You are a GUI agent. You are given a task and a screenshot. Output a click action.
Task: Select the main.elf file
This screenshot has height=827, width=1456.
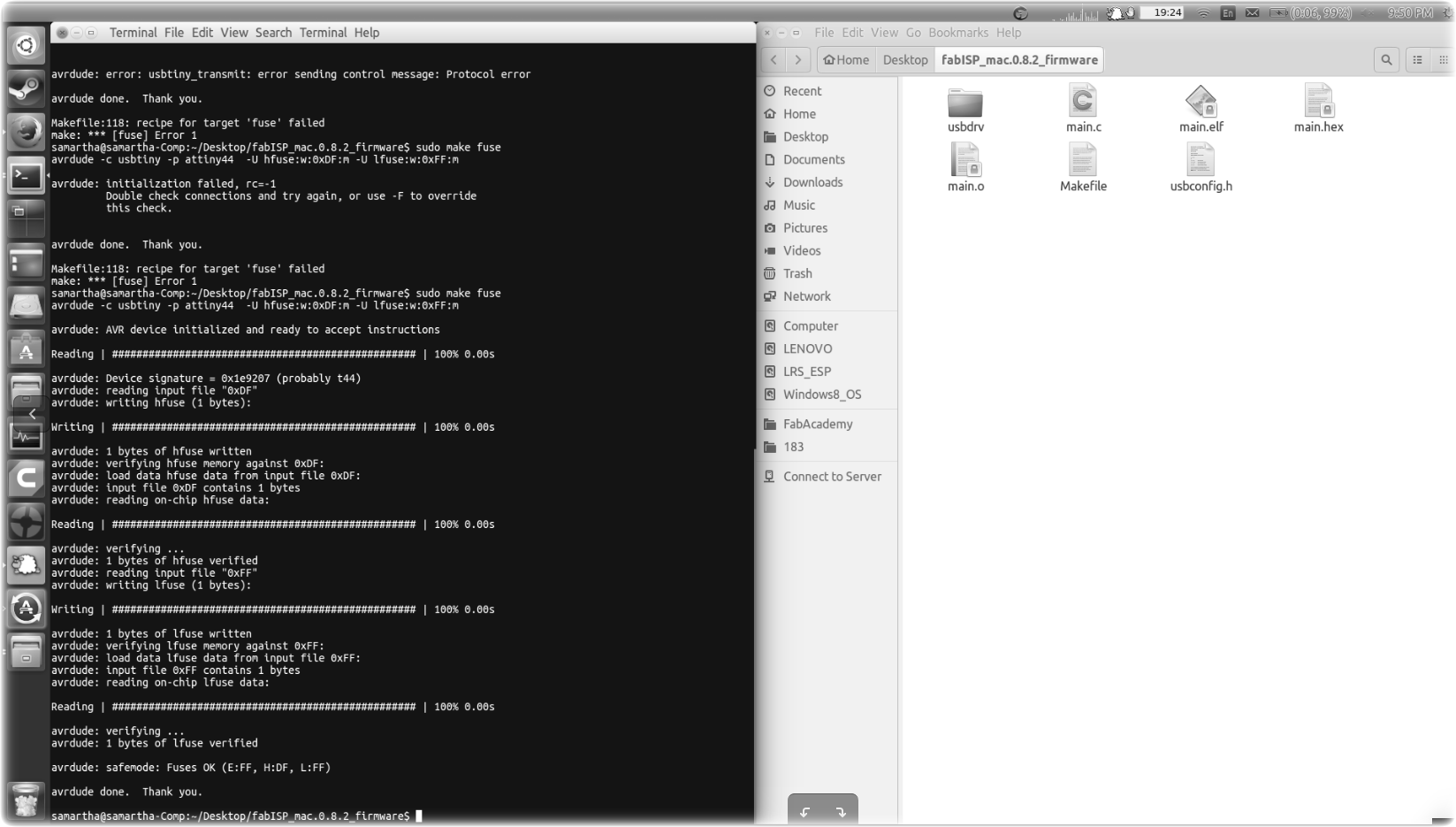(1201, 110)
